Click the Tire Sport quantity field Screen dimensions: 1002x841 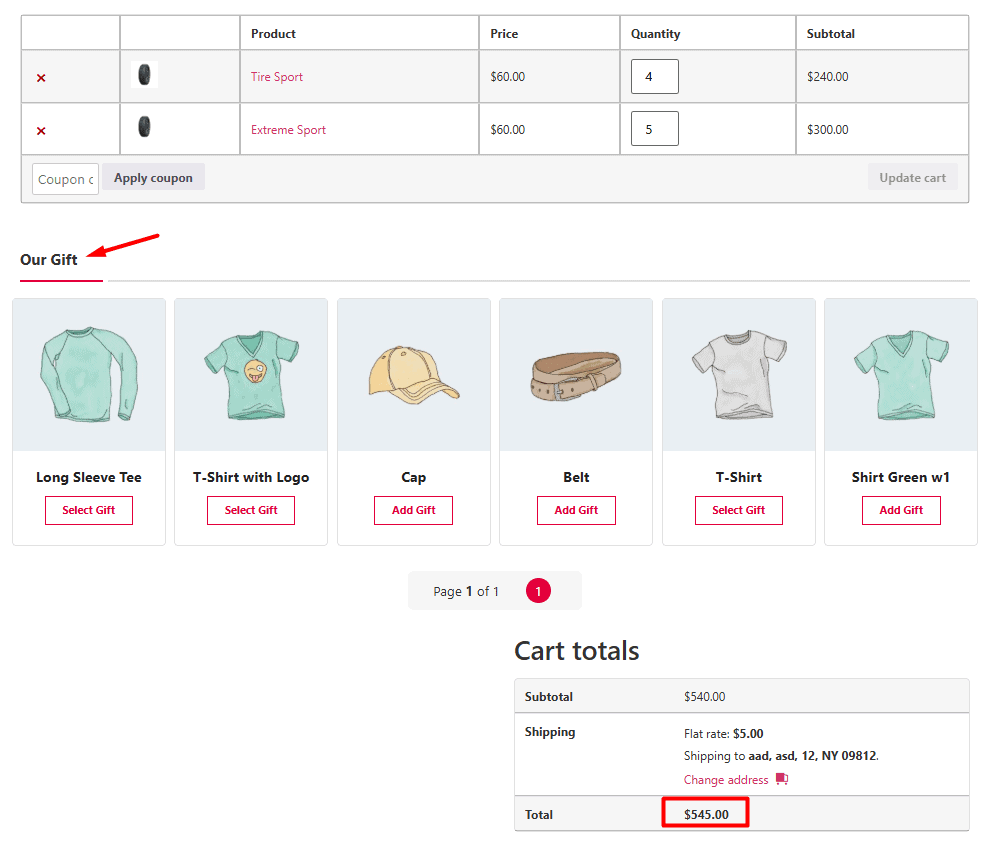coord(654,77)
